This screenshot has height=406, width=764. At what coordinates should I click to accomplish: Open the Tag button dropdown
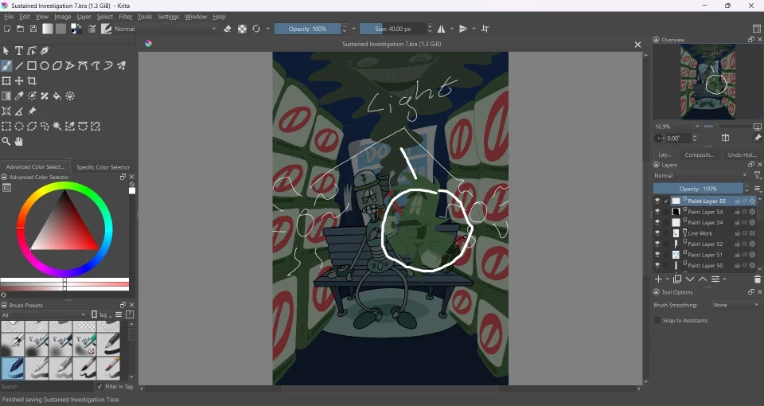click(x=102, y=315)
